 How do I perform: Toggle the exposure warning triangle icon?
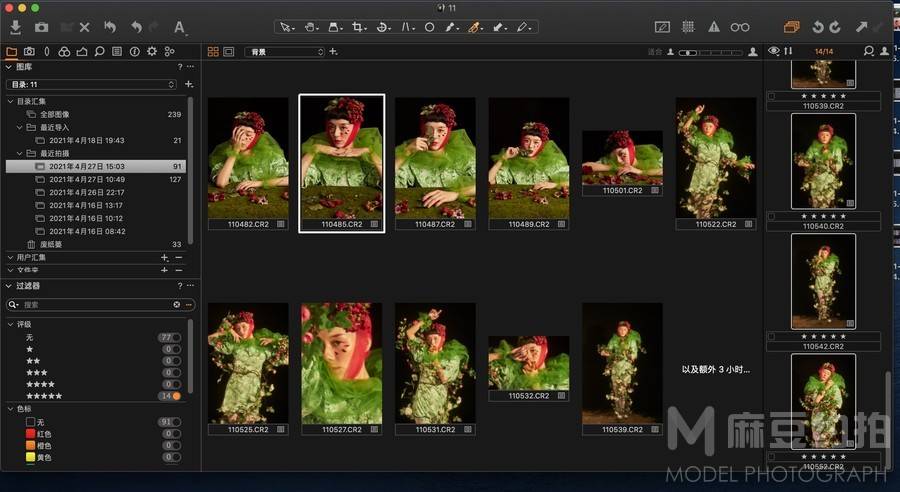point(713,27)
